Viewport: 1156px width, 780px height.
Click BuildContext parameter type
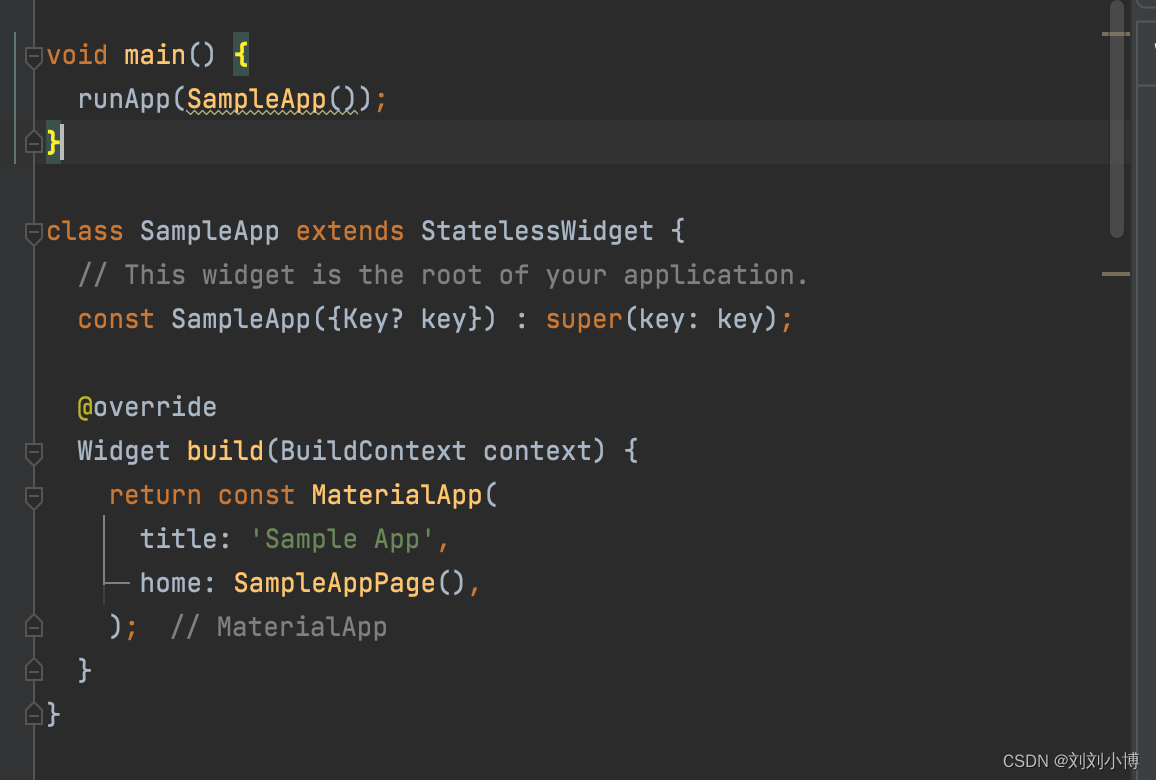tap(373, 450)
